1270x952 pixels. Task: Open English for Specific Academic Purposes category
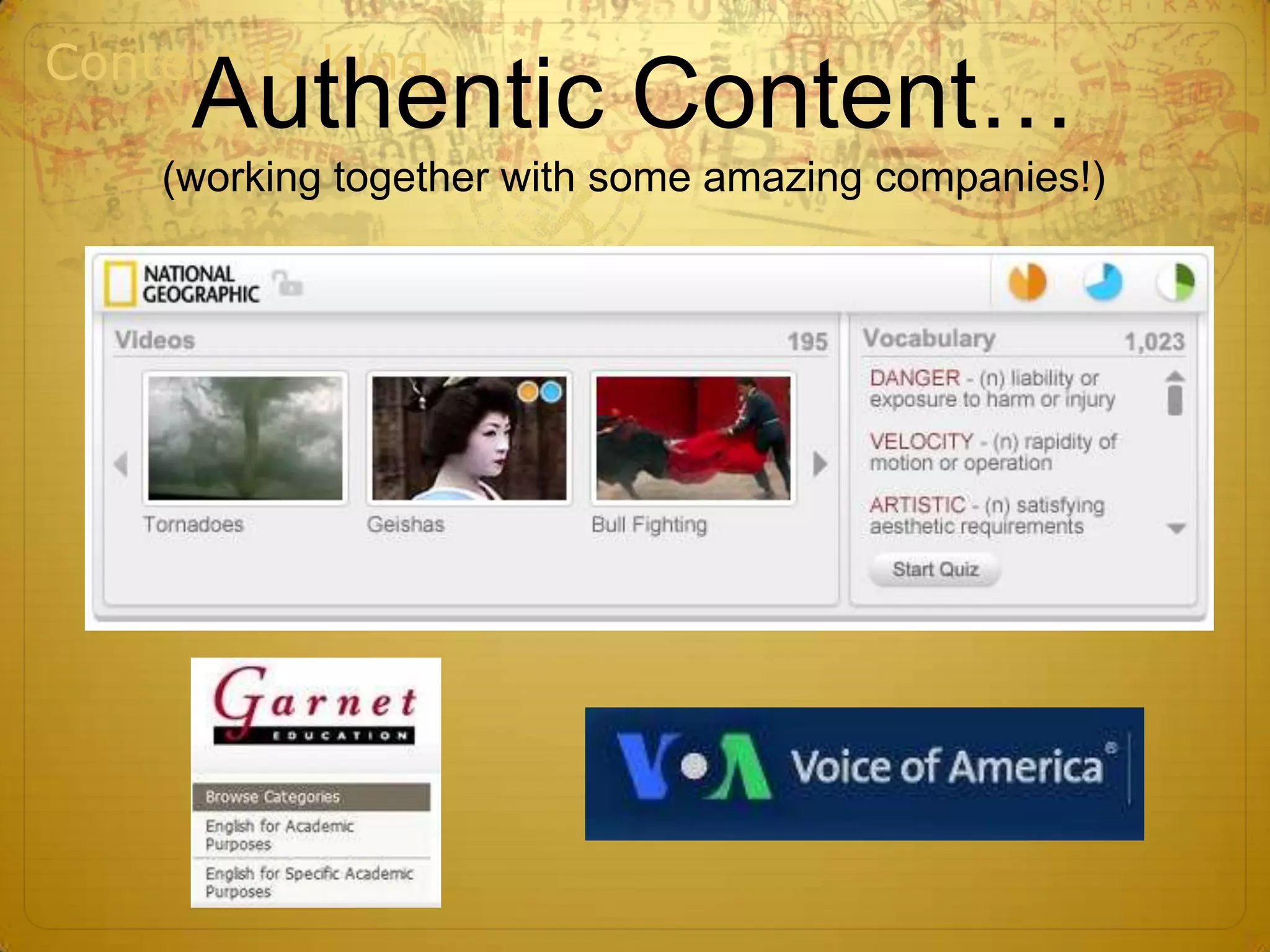coord(311,883)
